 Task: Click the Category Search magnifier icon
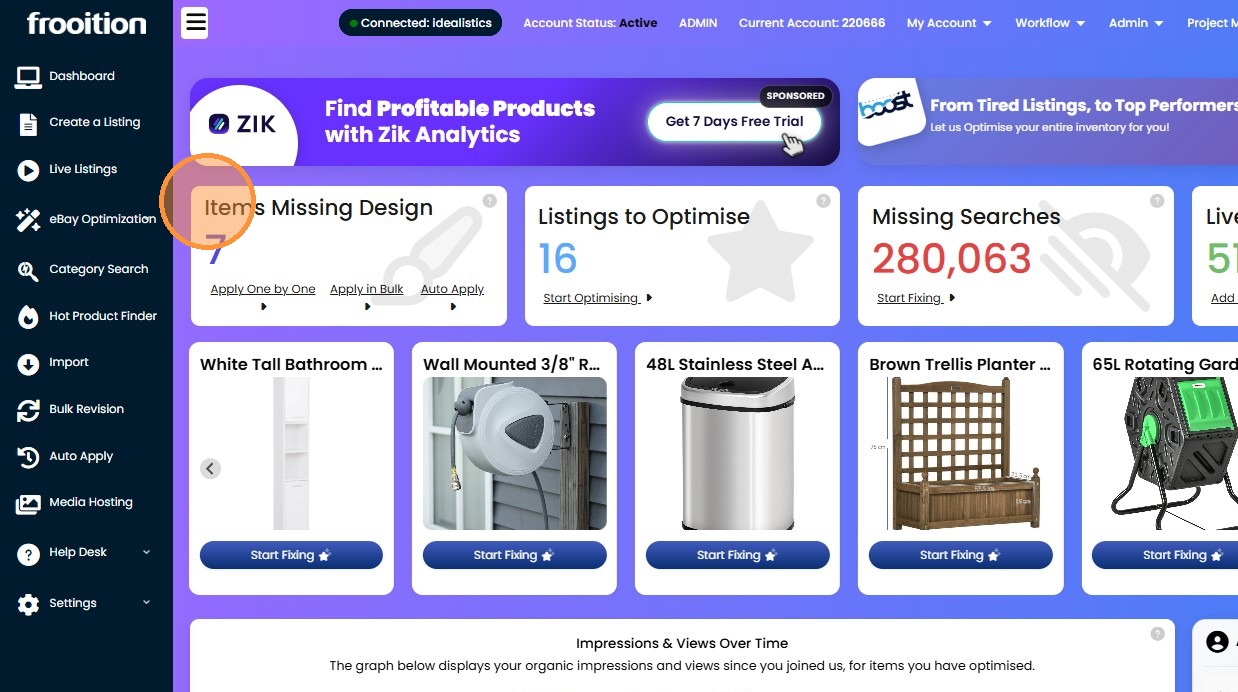tap(28, 270)
